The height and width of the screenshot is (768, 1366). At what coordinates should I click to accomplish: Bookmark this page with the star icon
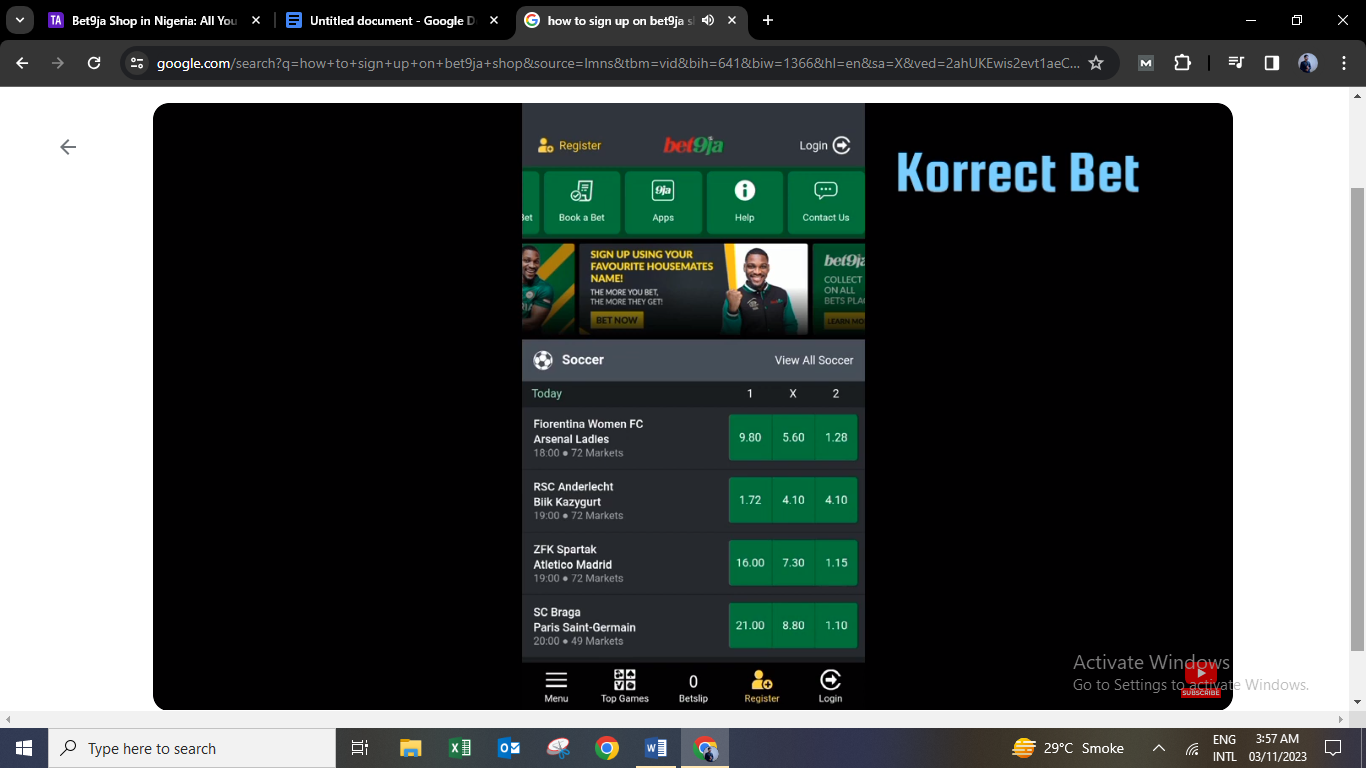pyautogui.click(x=1096, y=63)
